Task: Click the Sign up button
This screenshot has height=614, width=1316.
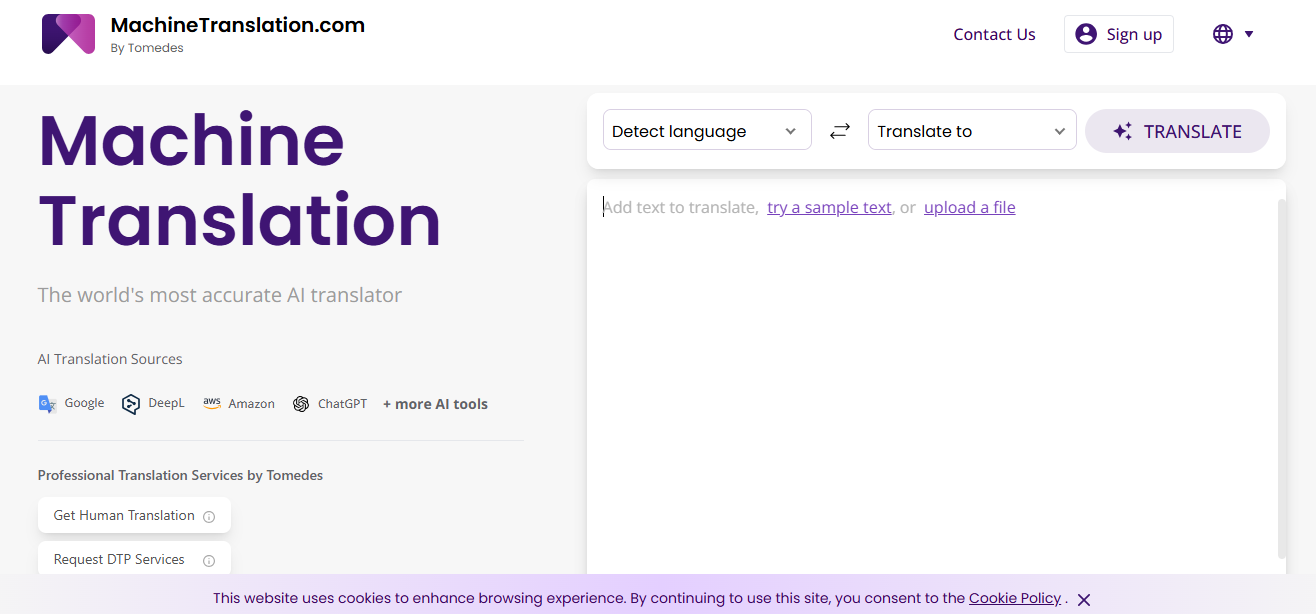Action: [x=1119, y=34]
